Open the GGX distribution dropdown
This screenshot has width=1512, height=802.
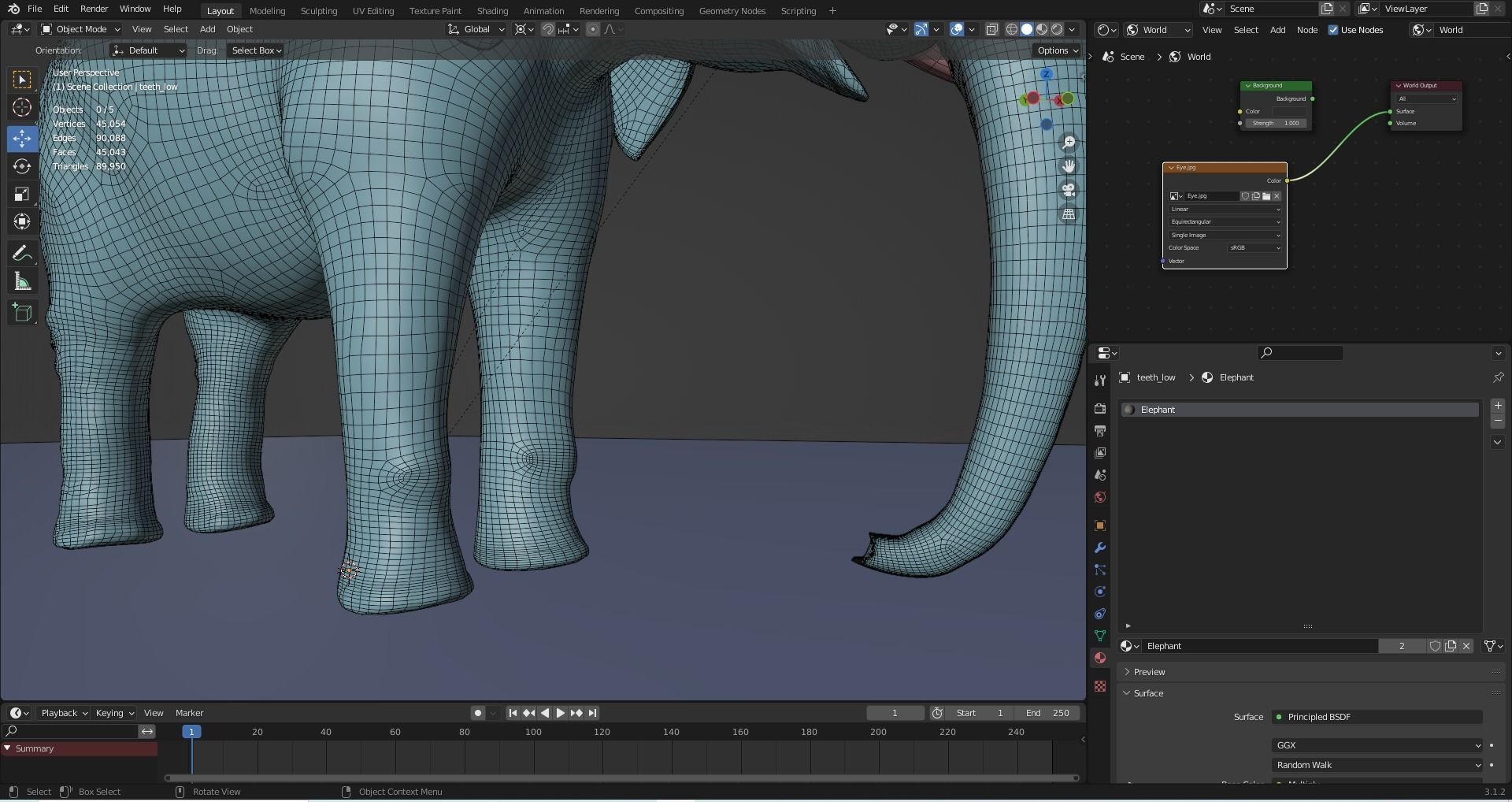click(1377, 745)
